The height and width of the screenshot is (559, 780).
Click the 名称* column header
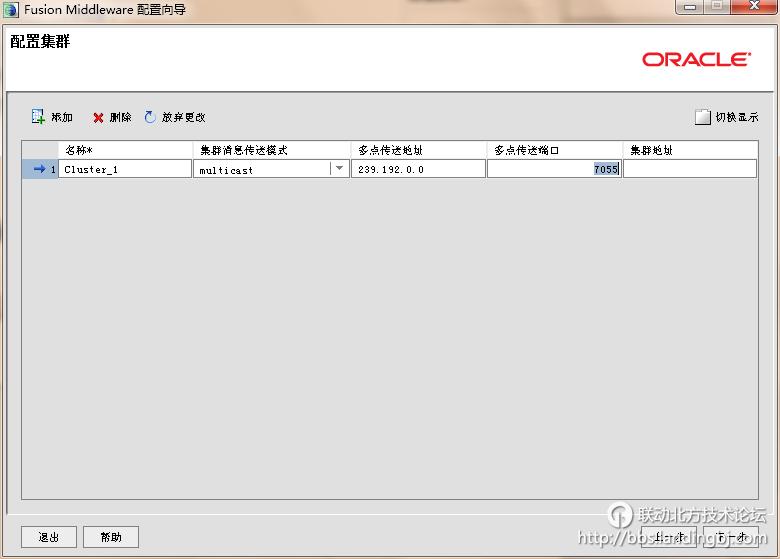pyautogui.click(x=125, y=150)
